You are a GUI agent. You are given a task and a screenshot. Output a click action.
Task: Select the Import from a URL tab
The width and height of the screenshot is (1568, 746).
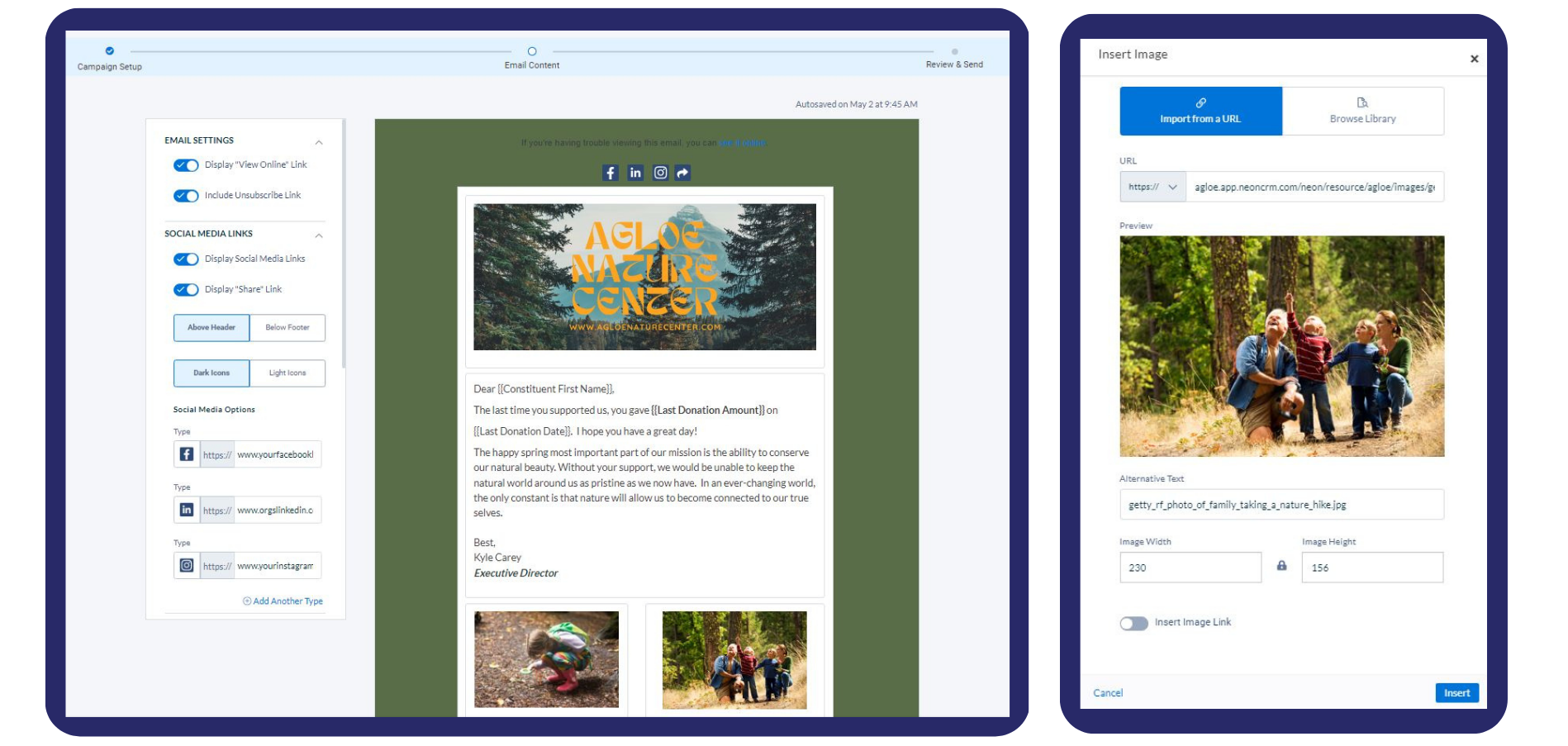(x=1200, y=112)
